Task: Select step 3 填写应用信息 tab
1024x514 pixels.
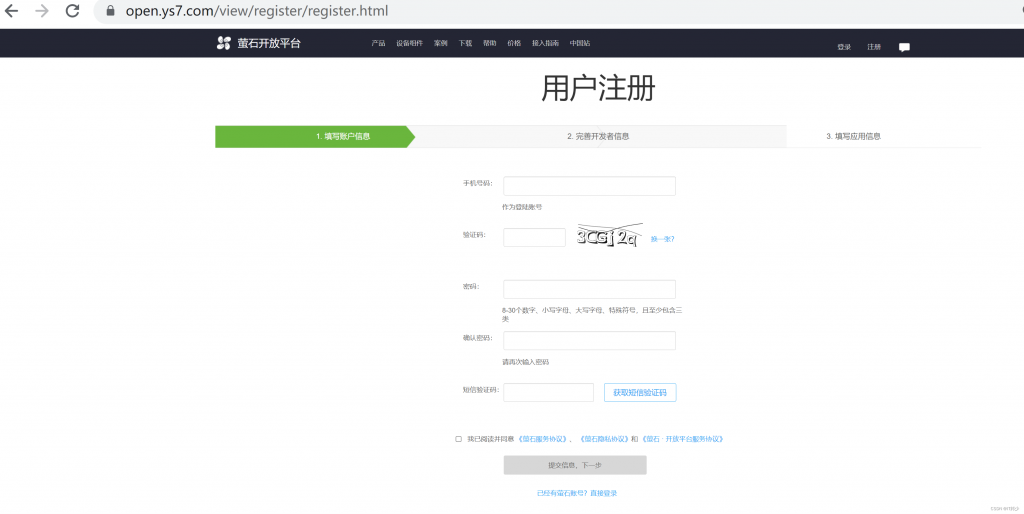Action: point(854,137)
